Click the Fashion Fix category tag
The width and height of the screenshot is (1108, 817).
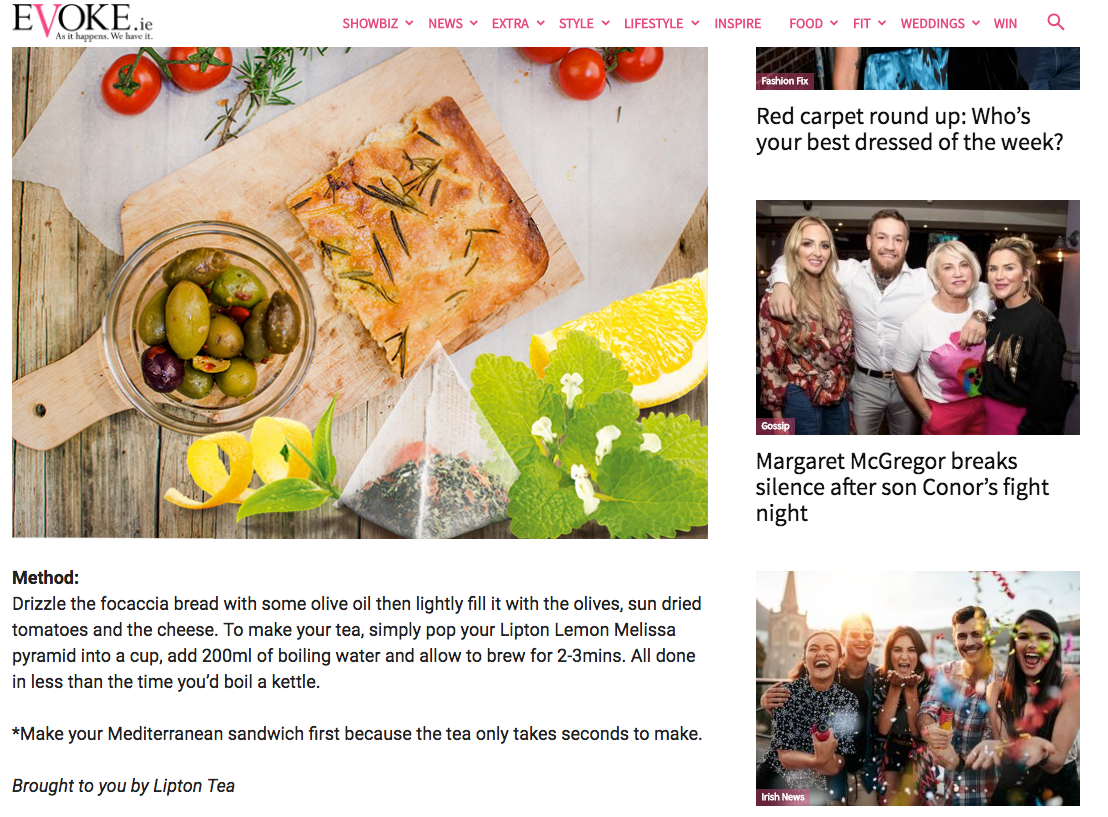(x=784, y=81)
